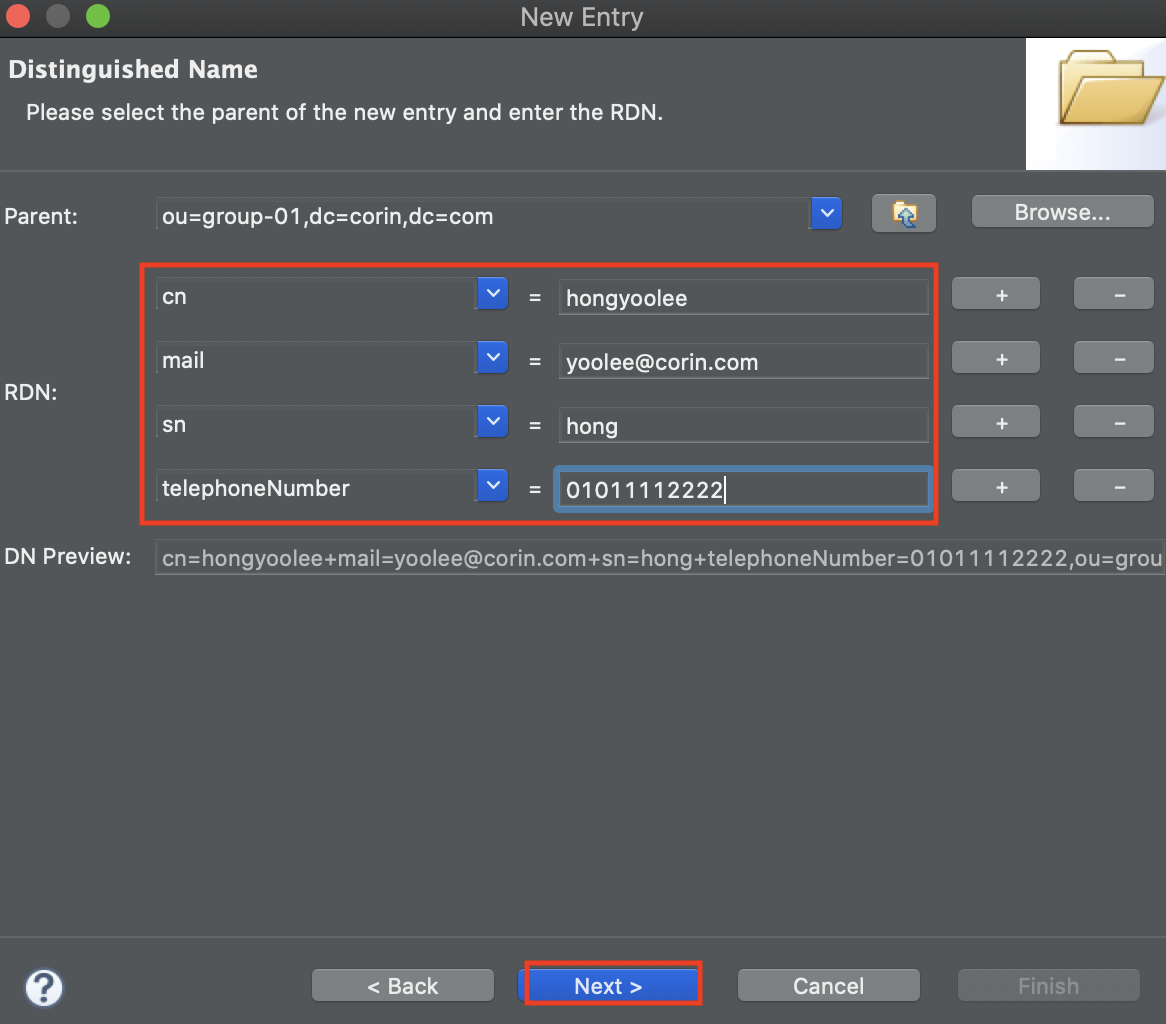The image size is (1166, 1024).
Task: Add an RDN row after sn
Action: coord(996,422)
